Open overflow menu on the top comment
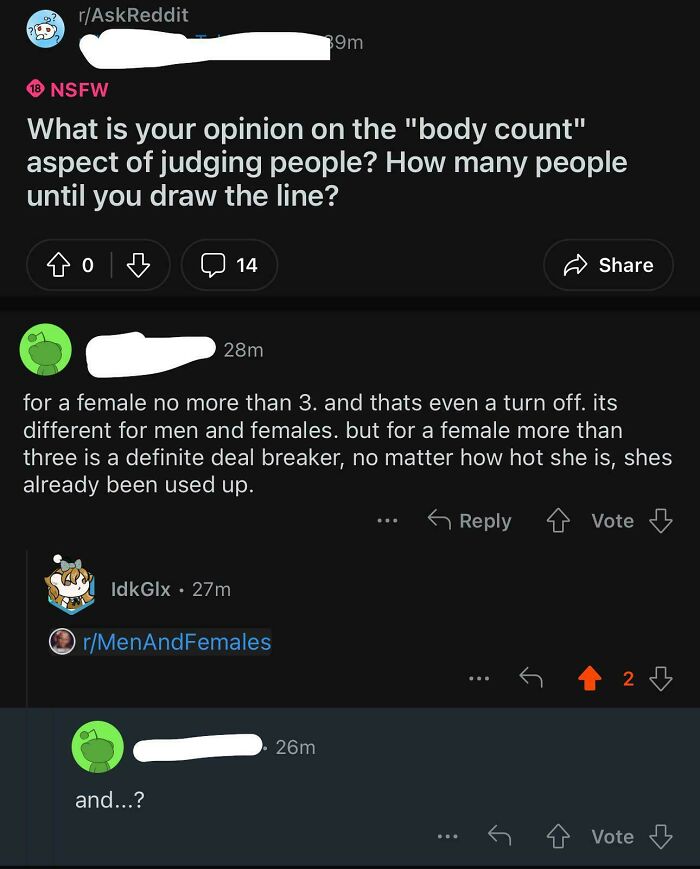700x869 pixels. tap(386, 520)
